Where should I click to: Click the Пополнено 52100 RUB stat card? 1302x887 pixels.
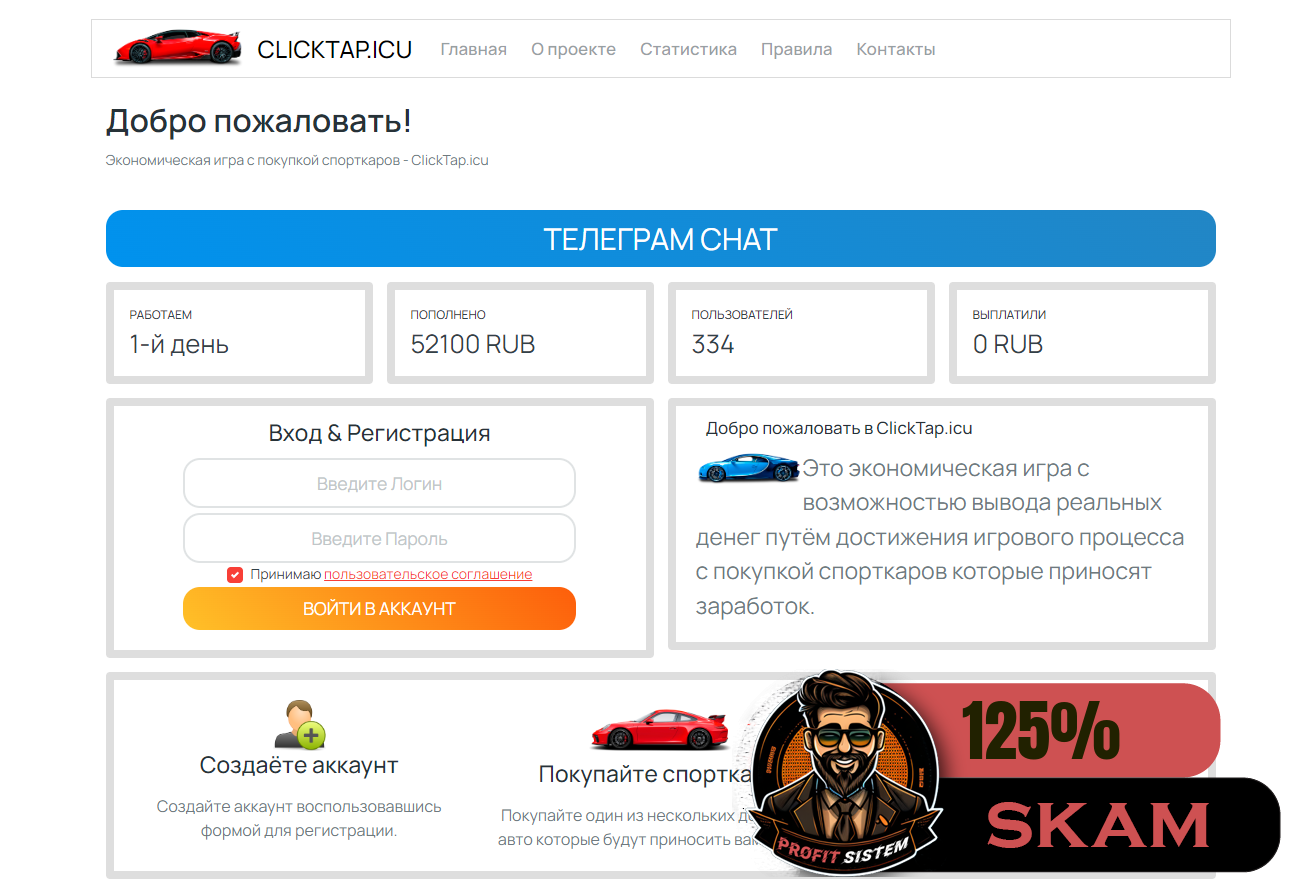click(520, 333)
